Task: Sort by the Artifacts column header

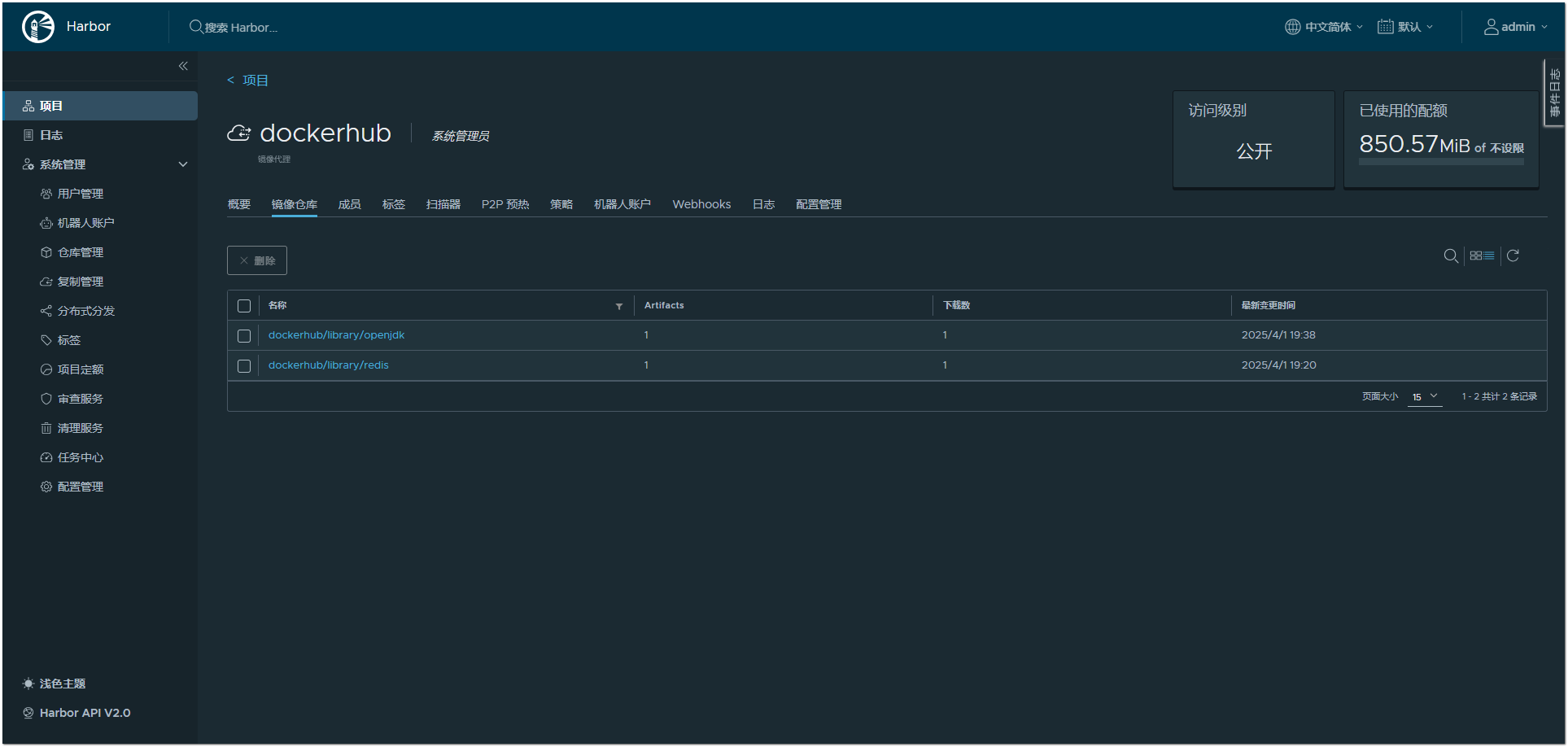Action: [x=664, y=306]
